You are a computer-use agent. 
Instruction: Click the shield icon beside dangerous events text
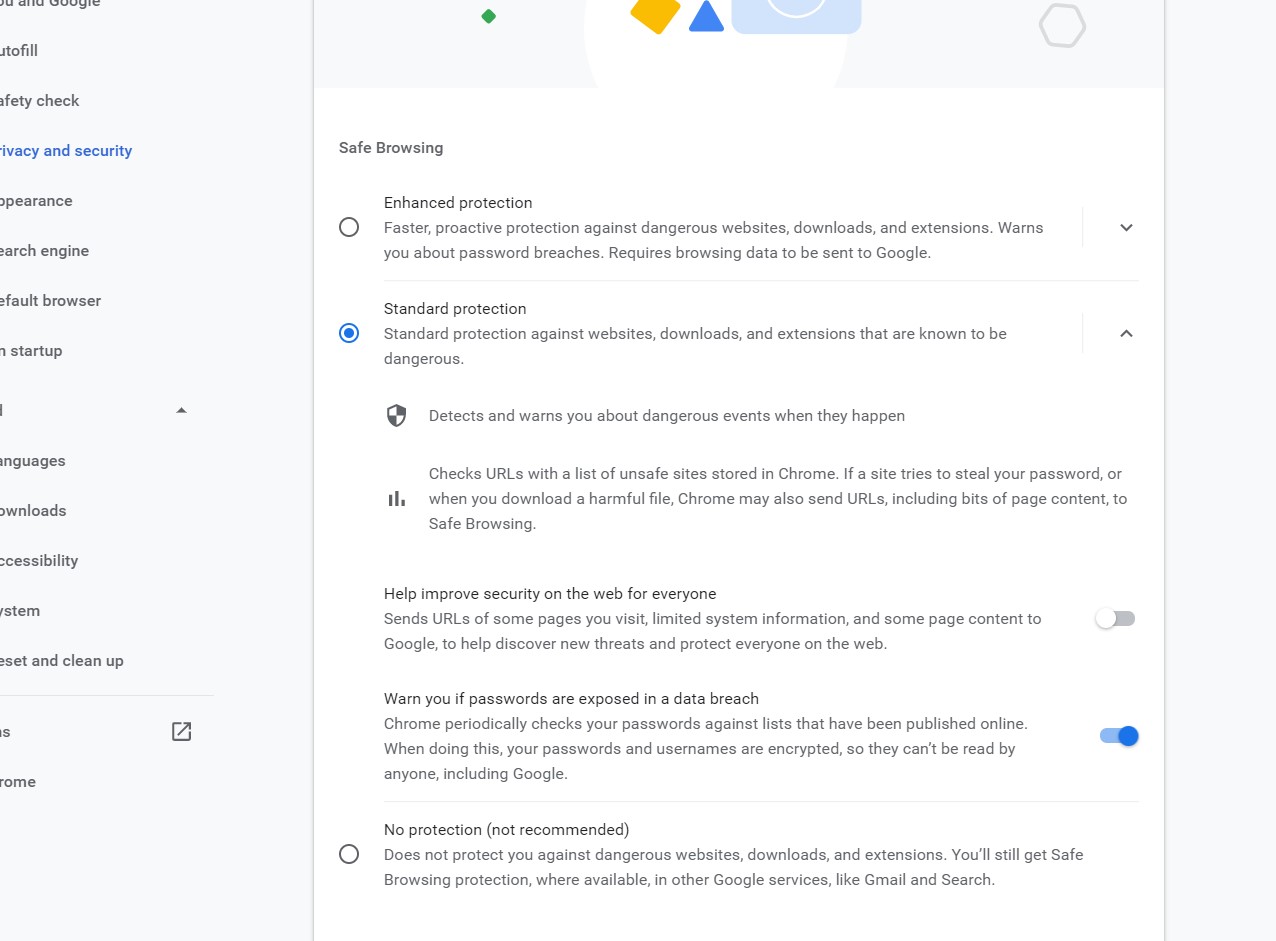397,416
